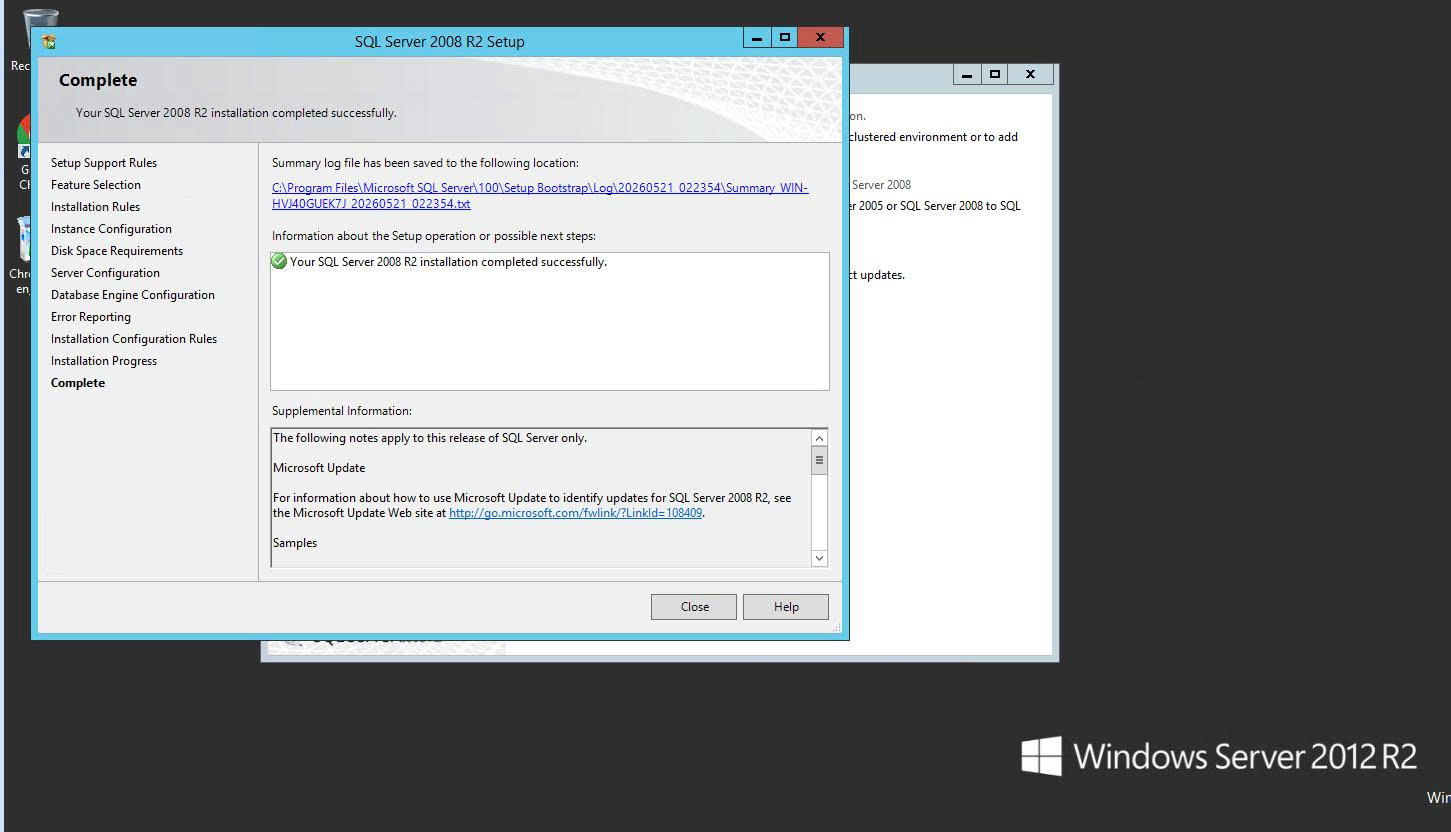
Task: Click the Microsoft Update heading text
Action: (x=319, y=468)
